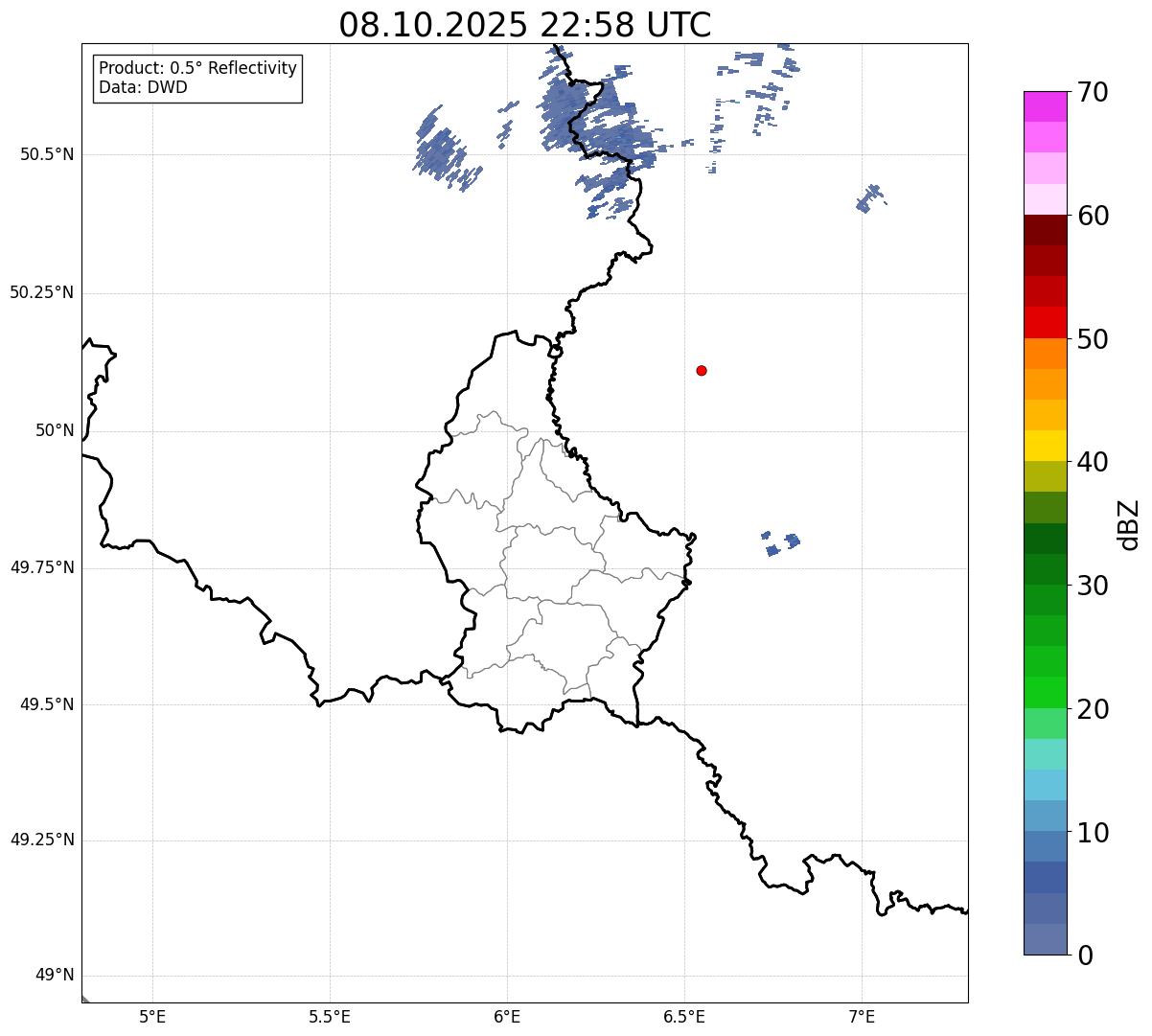Screen dimensions: 1152x1036
Task: Click the colorbar tick value 30
Action: [1093, 585]
